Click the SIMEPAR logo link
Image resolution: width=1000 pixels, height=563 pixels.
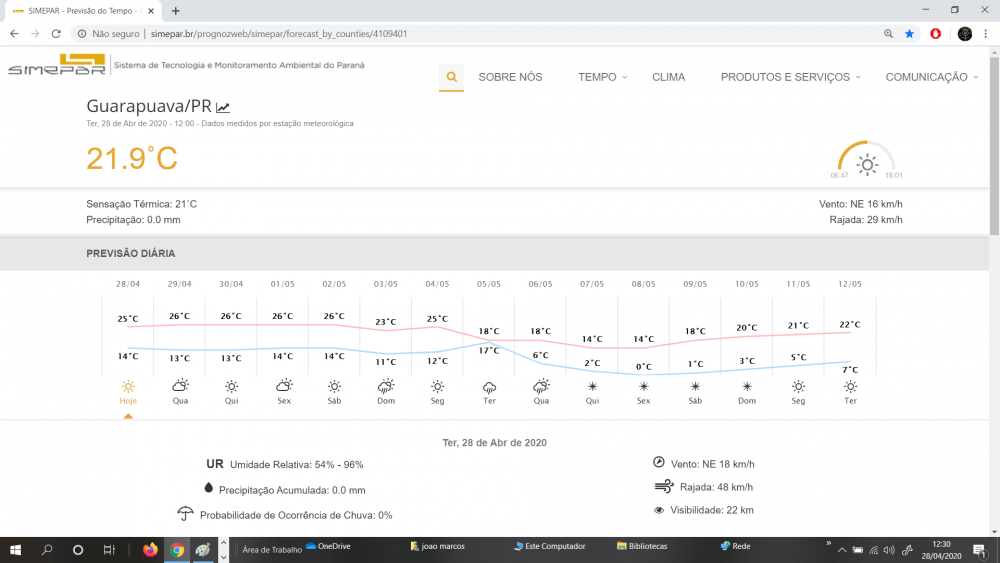[57, 67]
